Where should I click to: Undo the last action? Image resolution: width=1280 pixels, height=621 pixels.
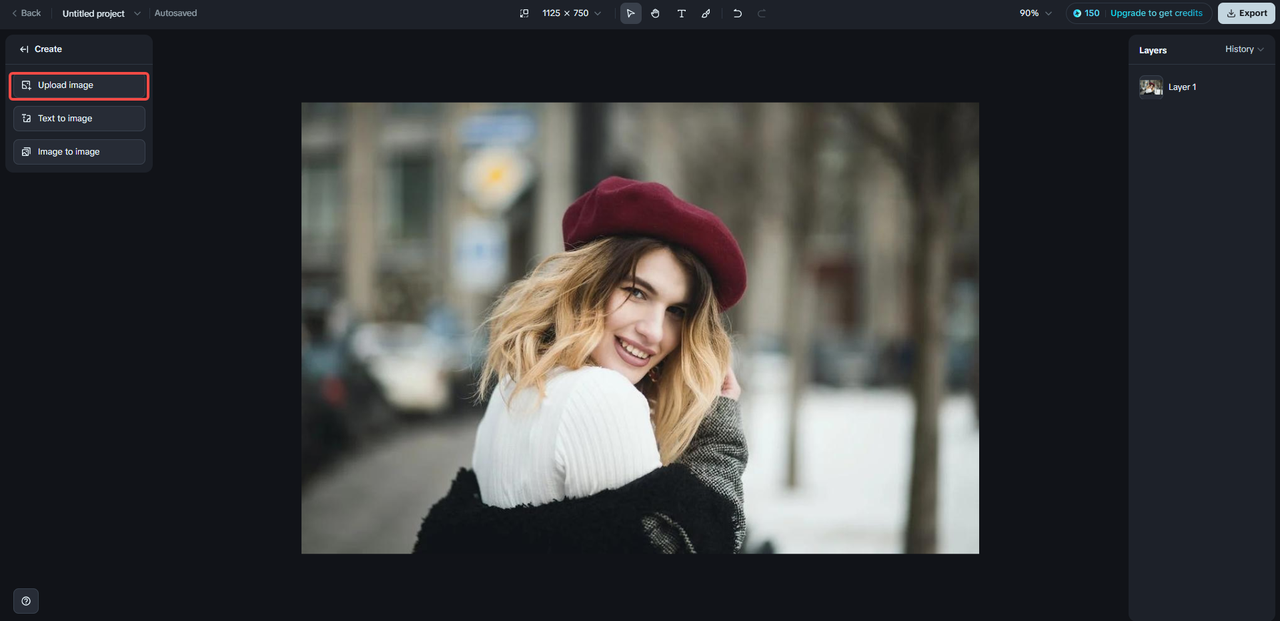click(x=737, y=13)
